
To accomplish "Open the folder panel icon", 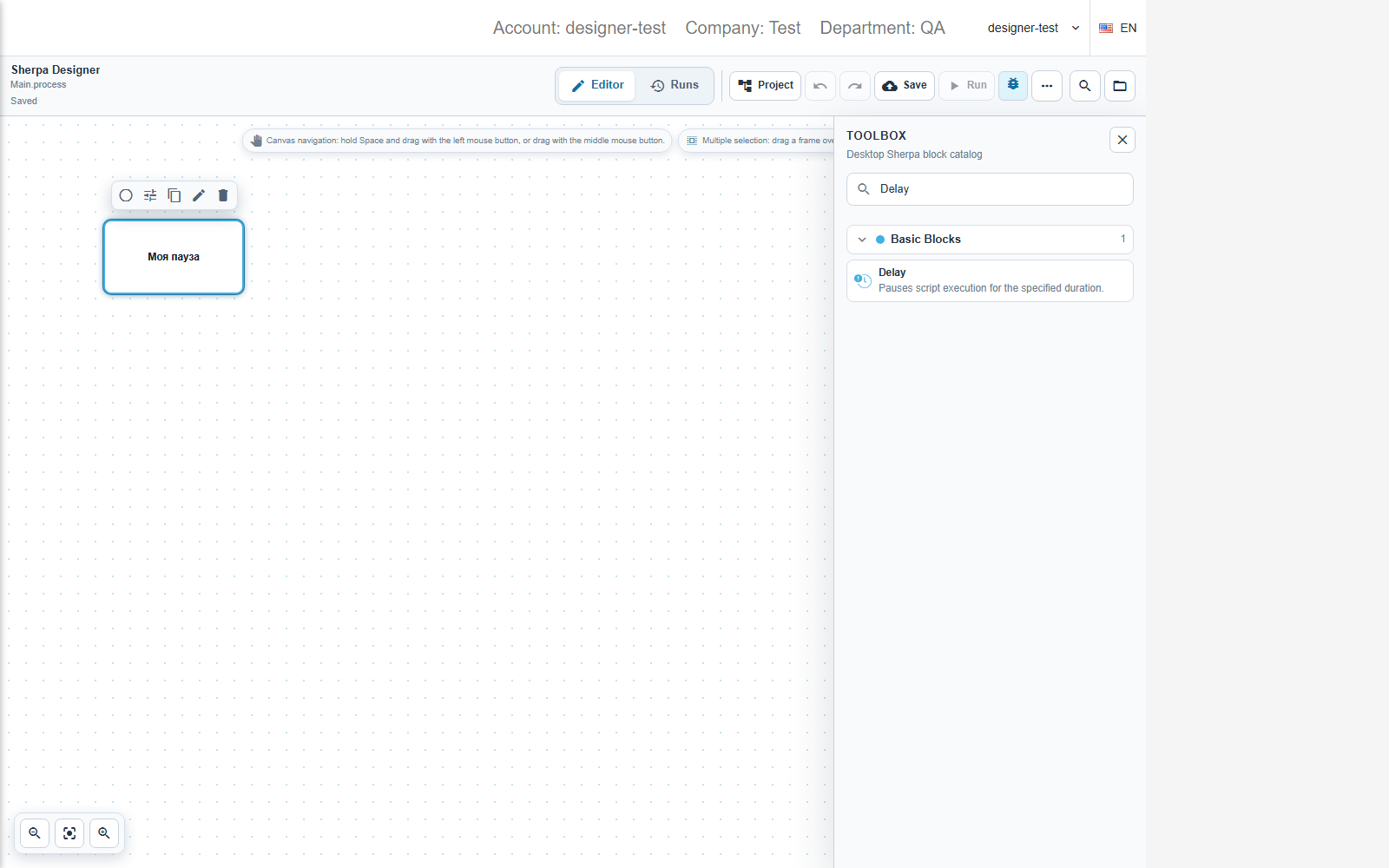I will click(1120, 86).
